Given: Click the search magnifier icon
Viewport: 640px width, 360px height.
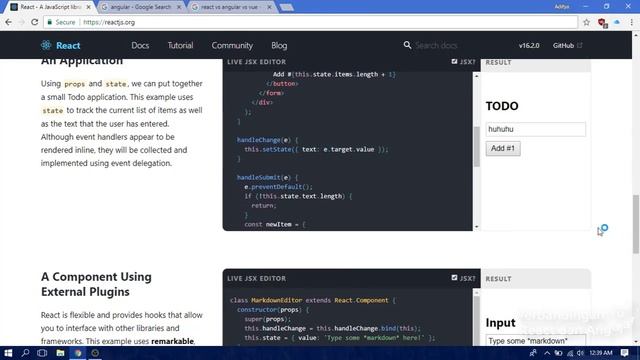Looking at the screenshot, I should pyautogui.click(x=407, y=45).
